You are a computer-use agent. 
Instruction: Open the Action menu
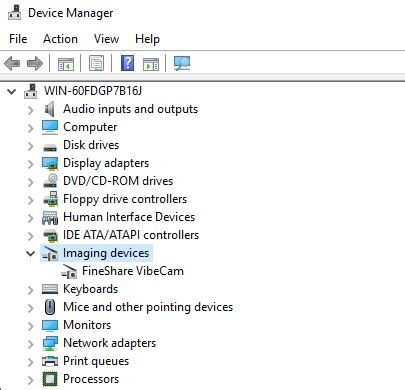pyautogui.click(x=60, y=39)
